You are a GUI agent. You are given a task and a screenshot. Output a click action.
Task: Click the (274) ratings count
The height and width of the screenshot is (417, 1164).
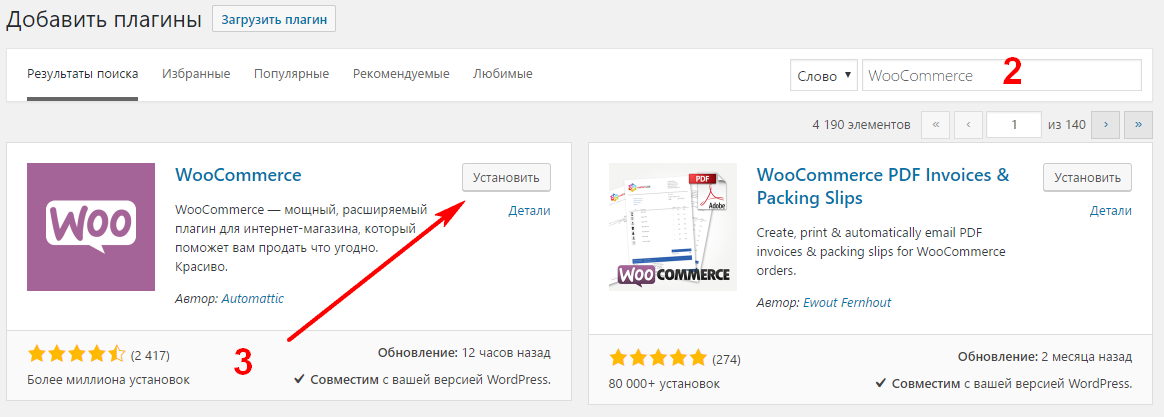726,360
